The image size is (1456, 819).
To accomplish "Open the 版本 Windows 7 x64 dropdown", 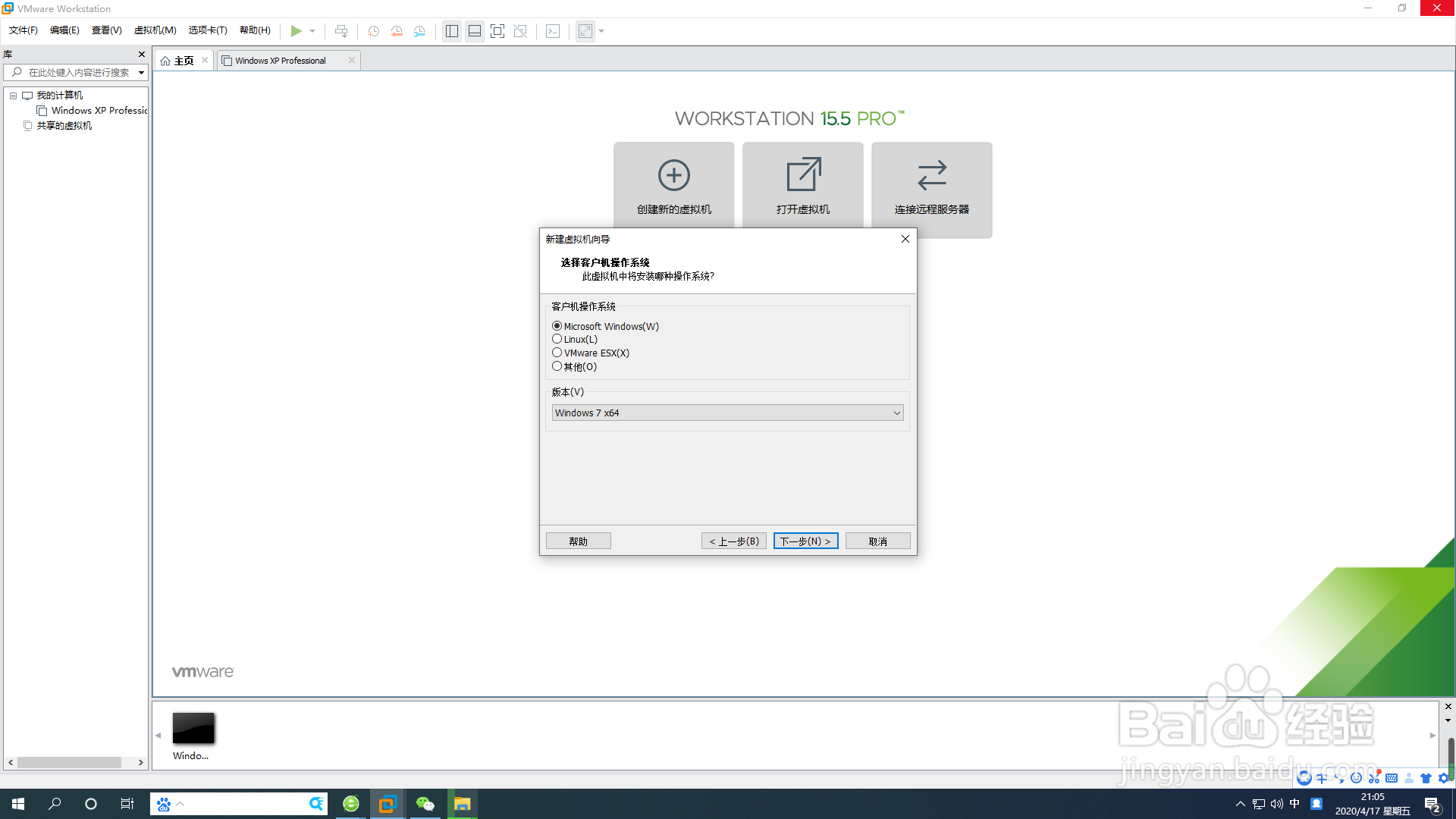I will pyautogui.click(x=727, y=413).
